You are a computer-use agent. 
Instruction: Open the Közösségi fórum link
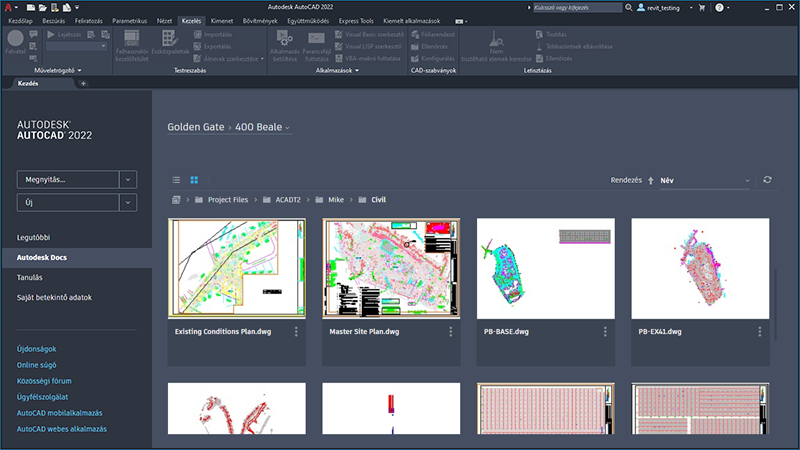click(44, 381)
